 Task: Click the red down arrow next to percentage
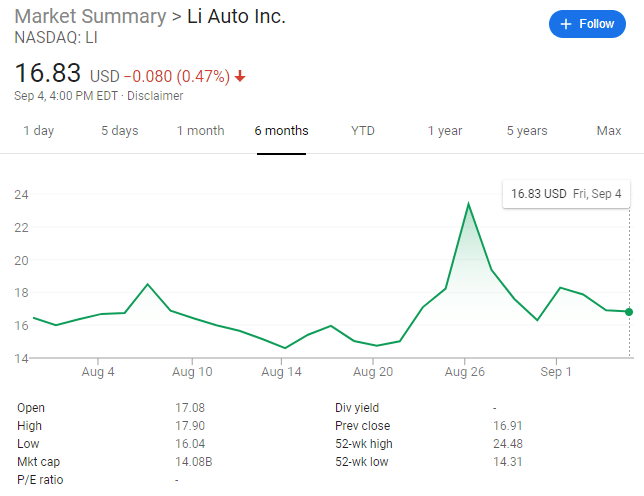(x=240, y=76)
